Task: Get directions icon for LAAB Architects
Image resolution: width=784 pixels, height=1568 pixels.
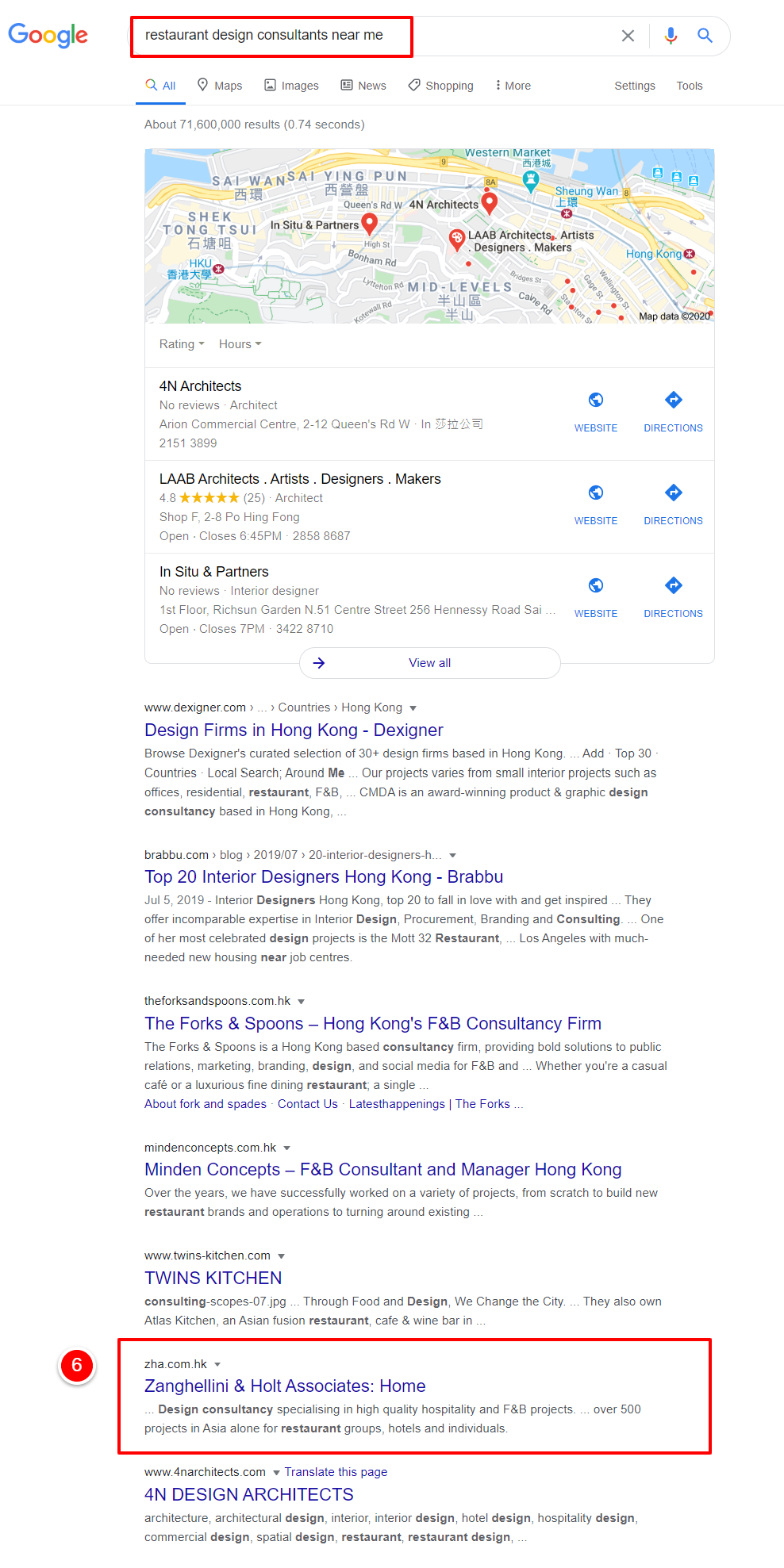Action: pos(674,493)
